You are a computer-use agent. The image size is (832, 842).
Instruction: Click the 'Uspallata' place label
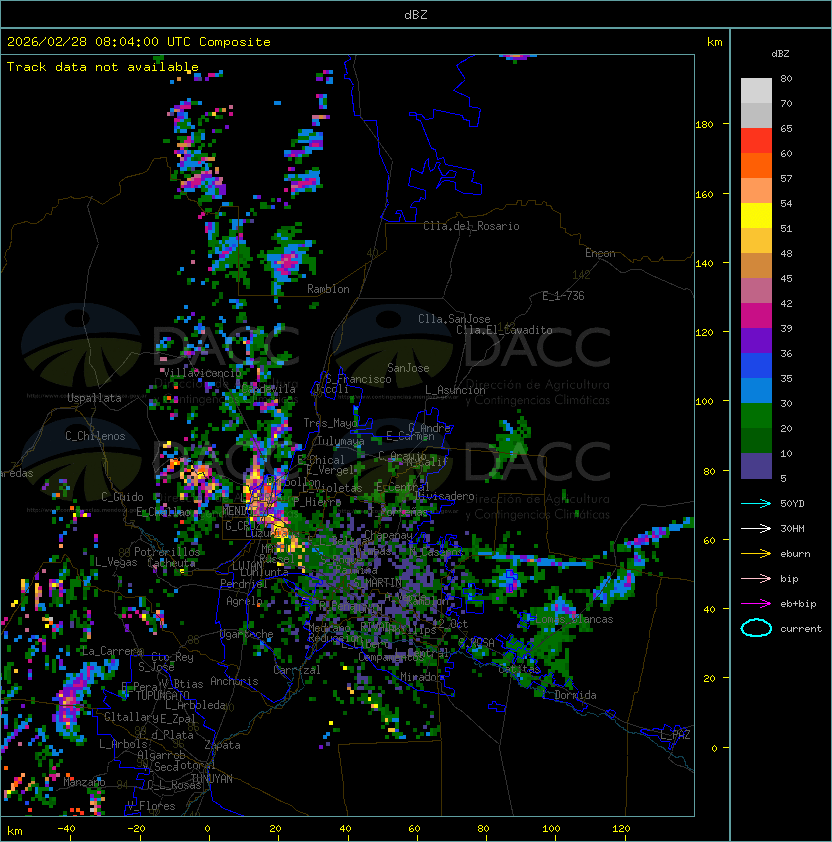[94, 398]
